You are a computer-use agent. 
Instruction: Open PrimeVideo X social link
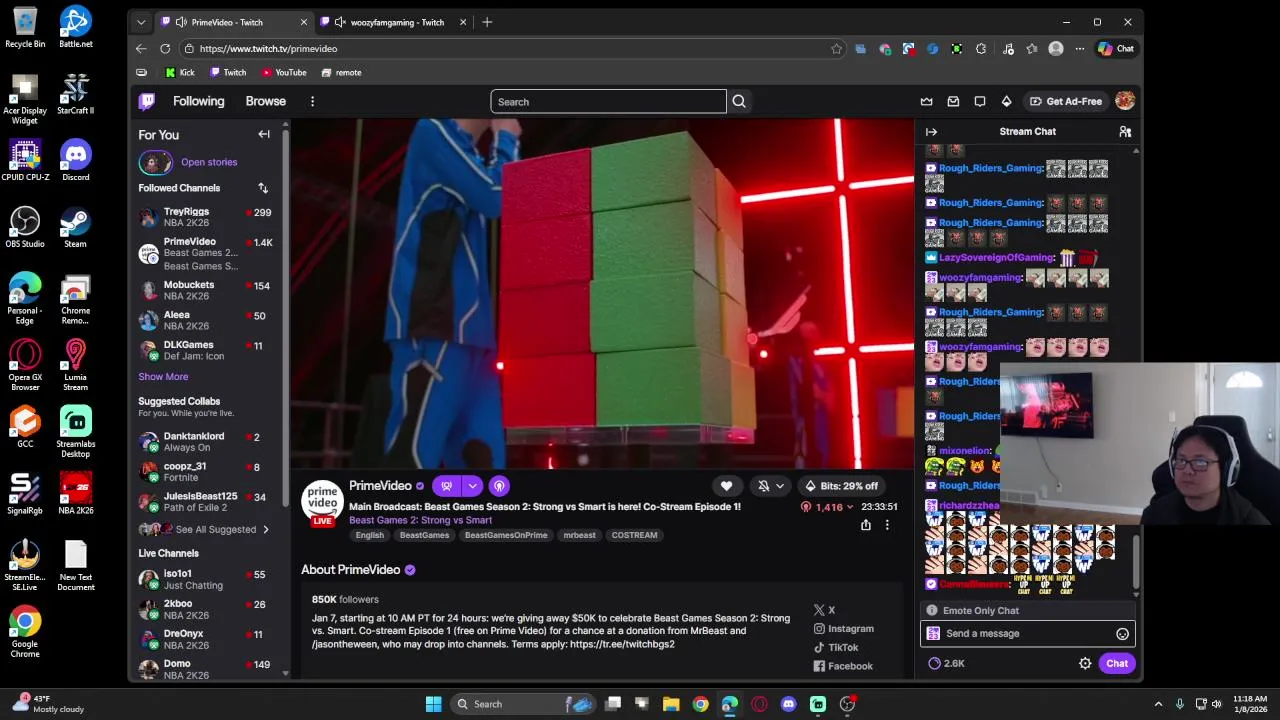(x=824, y=610)
